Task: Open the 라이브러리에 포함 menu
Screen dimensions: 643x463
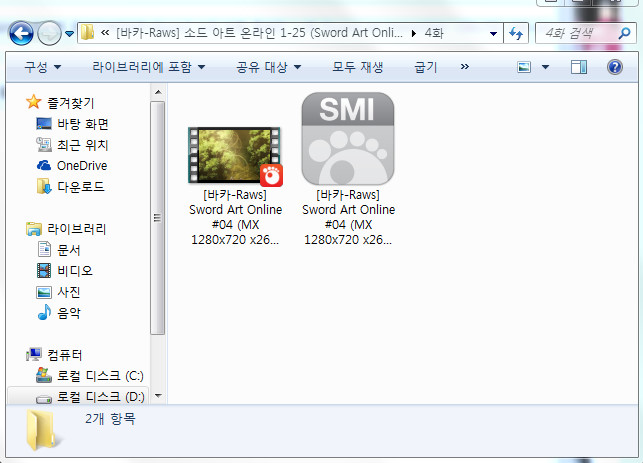Action: 148,67
